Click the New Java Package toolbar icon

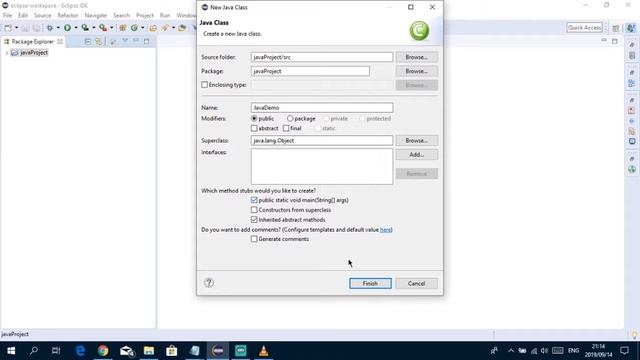[x=122, y=28]
